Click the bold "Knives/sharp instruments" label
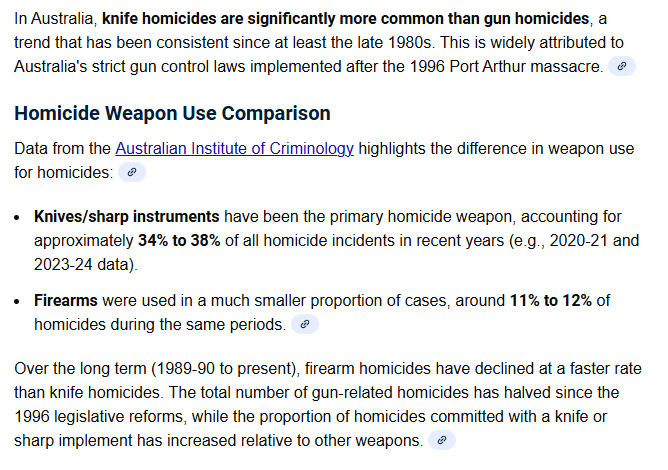This screenshot has width=668, height=470. click(x=127, y=216)
